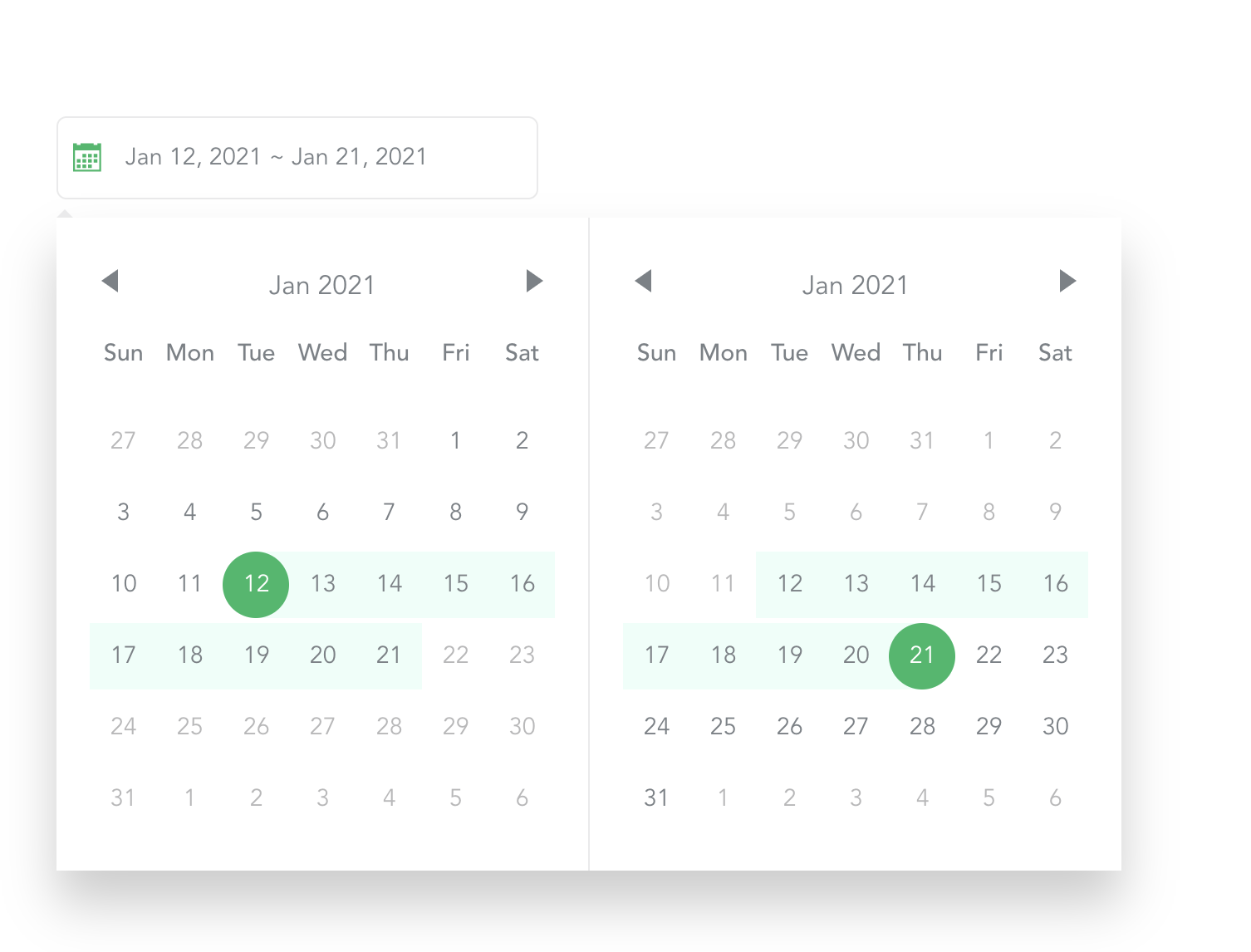Pick January 28 in the right calendar
The image size is (1251, 952).
click(922, 726)
